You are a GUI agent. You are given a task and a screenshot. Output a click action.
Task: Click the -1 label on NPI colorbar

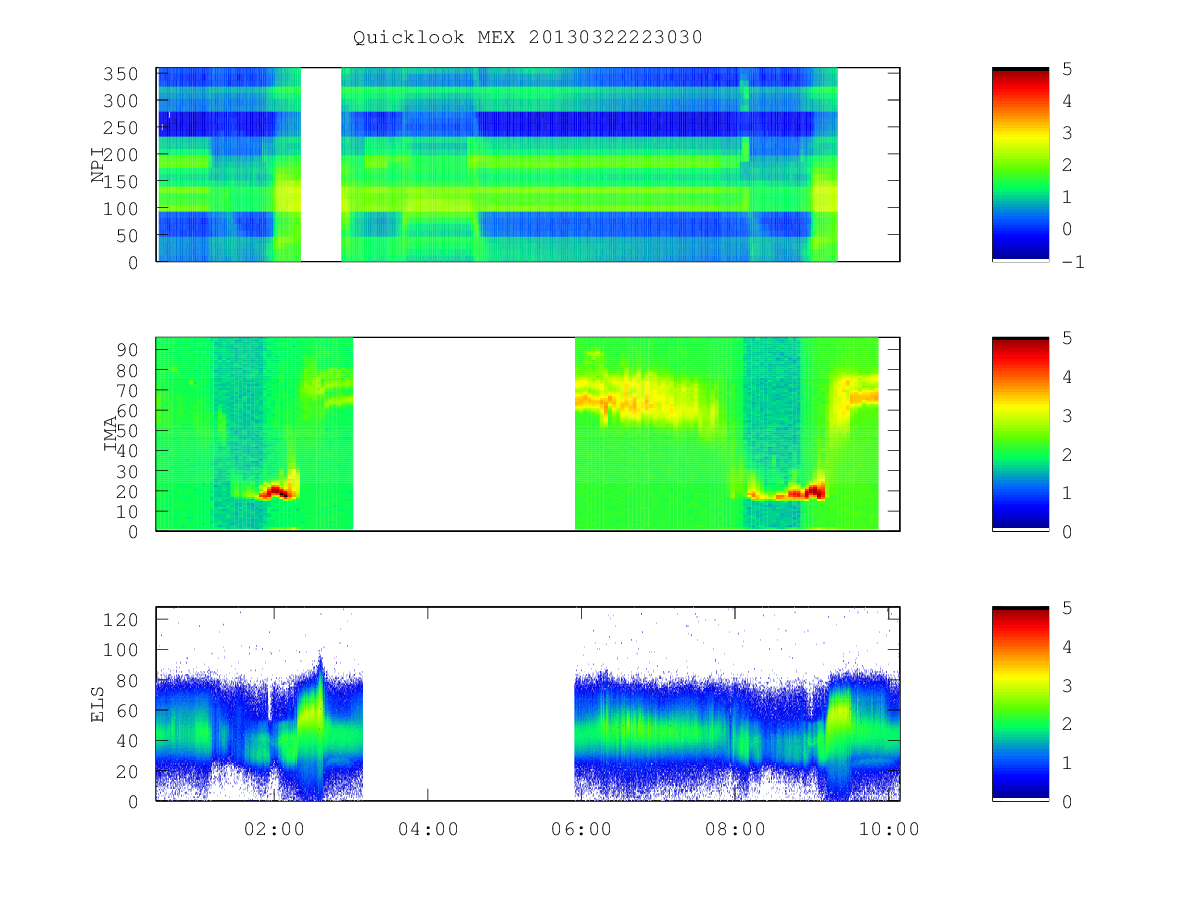pos(1073,262)
